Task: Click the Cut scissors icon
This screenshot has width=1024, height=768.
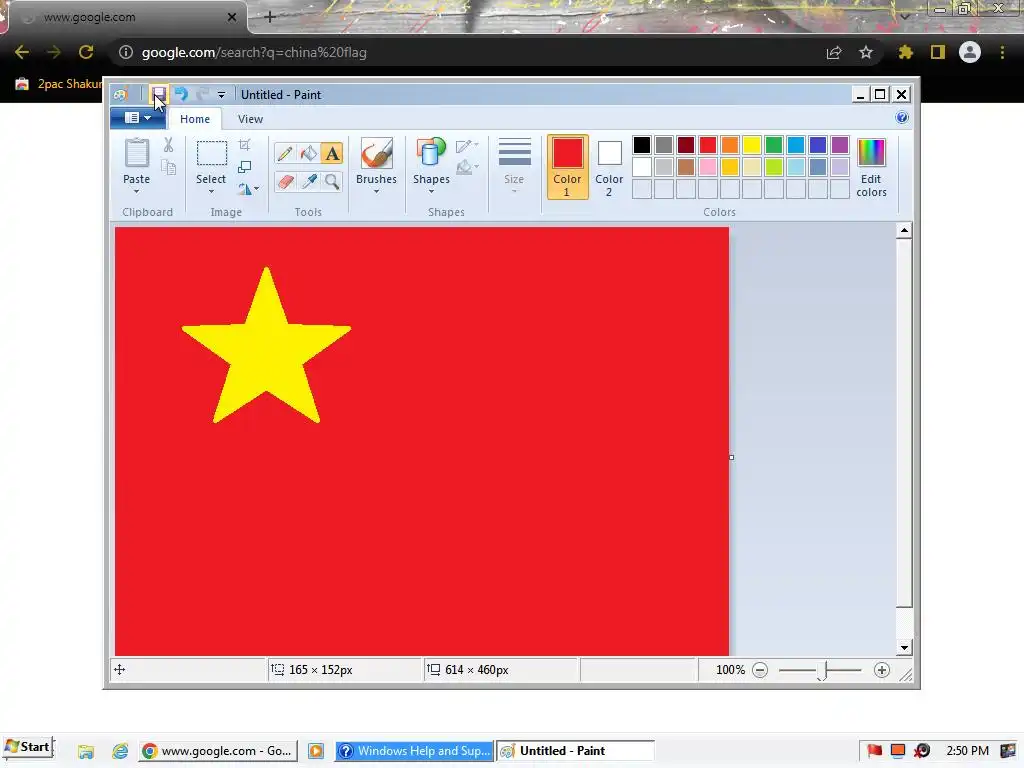Action: coord(168,145)
